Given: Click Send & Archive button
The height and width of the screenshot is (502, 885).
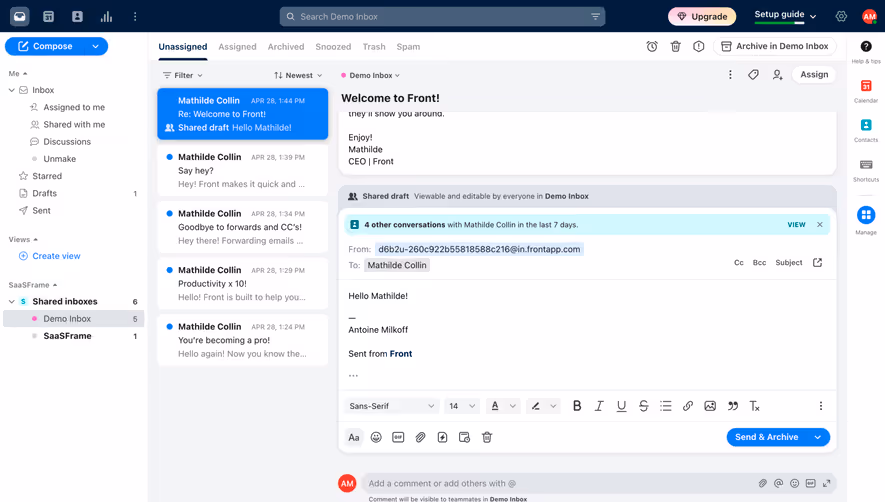Looking at the screenshot, I should click(x=766, y=437).
